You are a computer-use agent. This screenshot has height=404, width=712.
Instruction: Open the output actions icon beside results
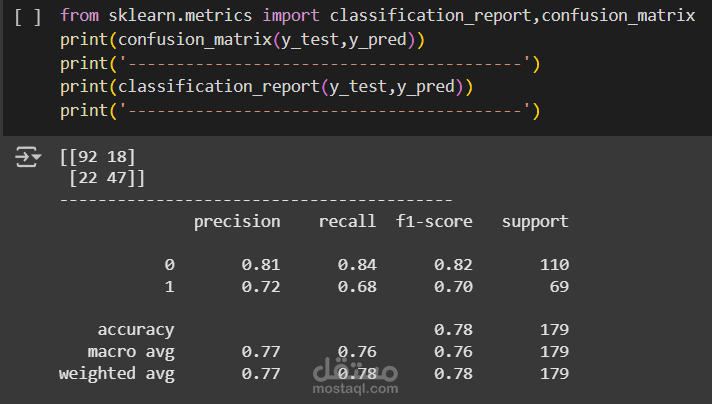pos(28,157)
